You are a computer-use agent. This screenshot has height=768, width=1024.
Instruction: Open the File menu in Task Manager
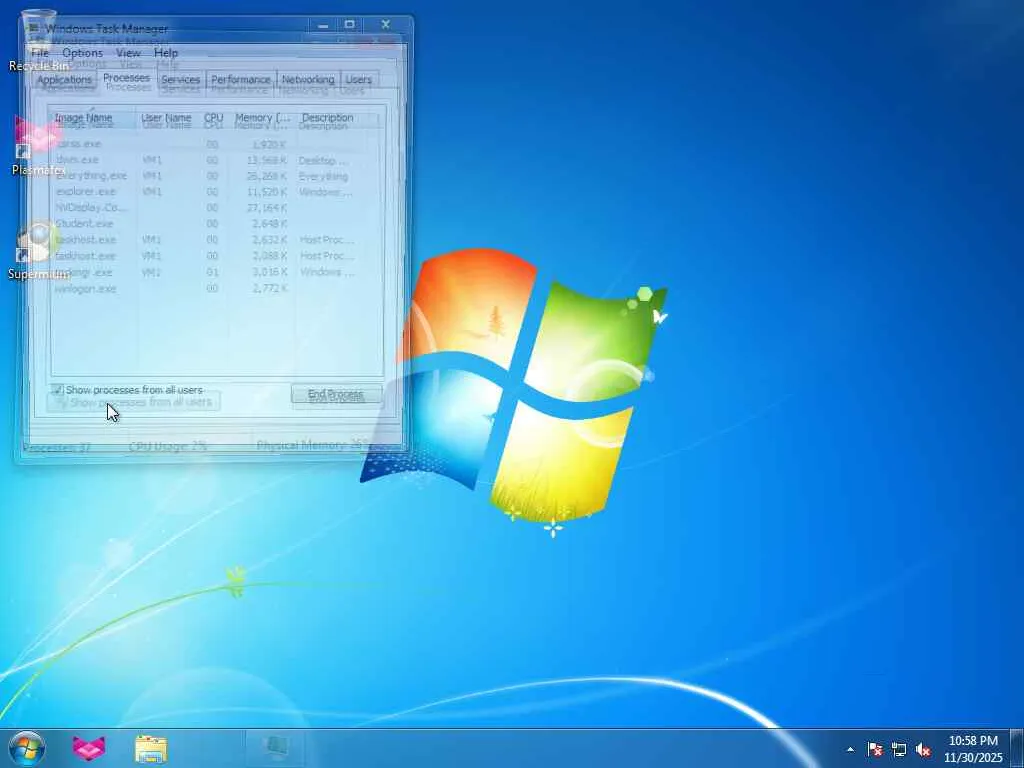pos(40,53)
